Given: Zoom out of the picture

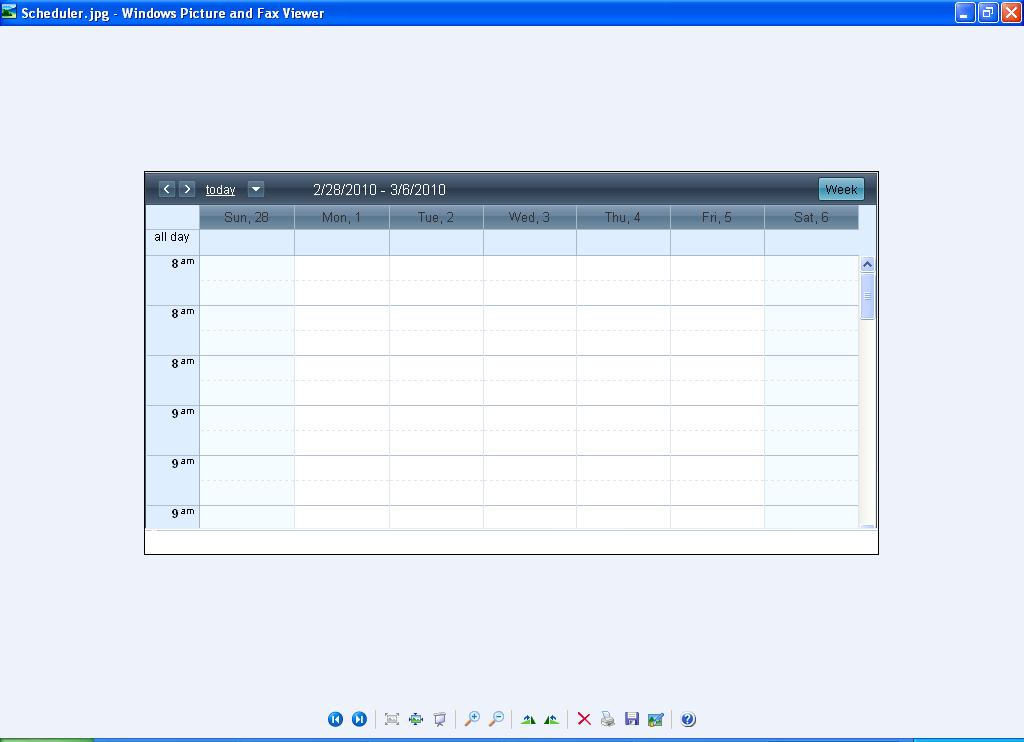Looking at the screenshot, I should pos(496,719).
